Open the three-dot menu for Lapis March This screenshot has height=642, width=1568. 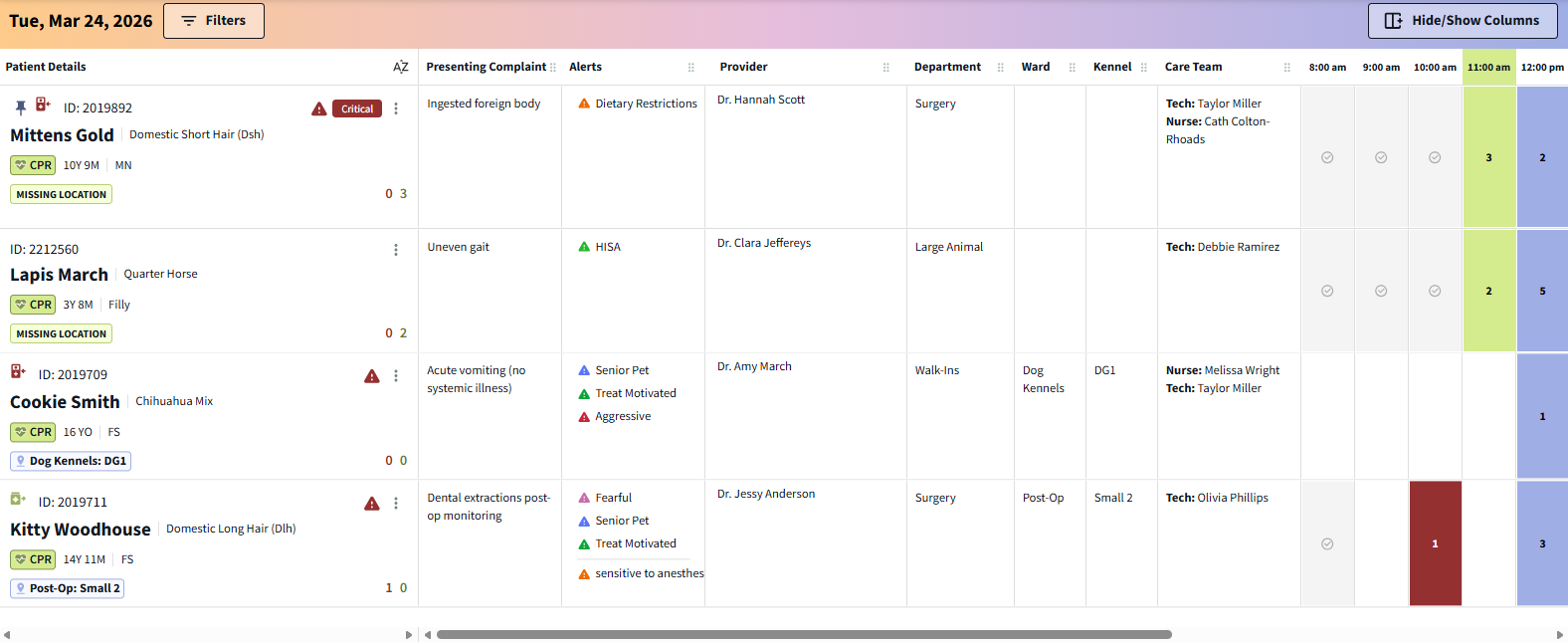click(396, 250)
